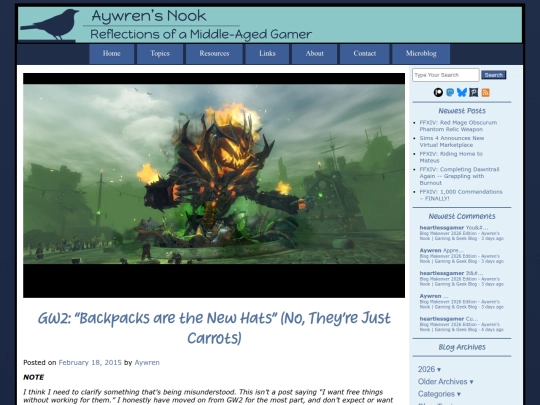Open the Bluesky butterfly icon
This screenshot has width=540, height=405.
[x=461, y=92]
